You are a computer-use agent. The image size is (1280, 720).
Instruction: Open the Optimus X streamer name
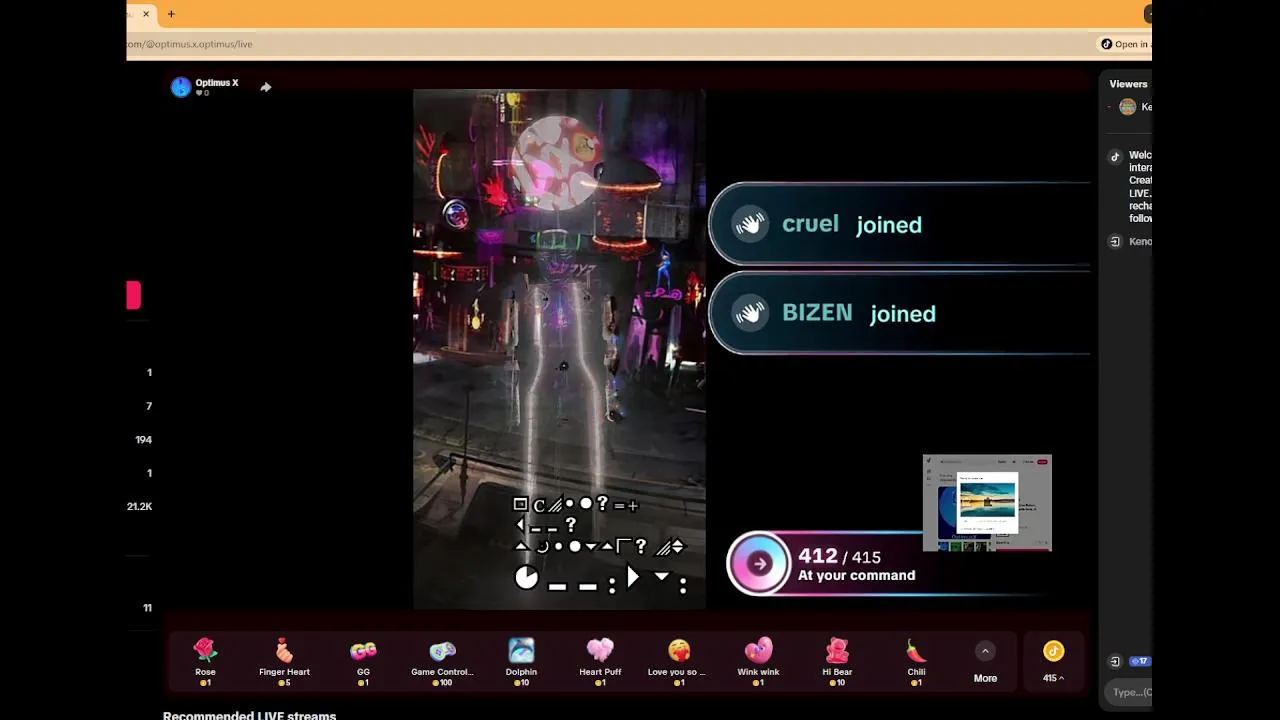pos(217,83)
